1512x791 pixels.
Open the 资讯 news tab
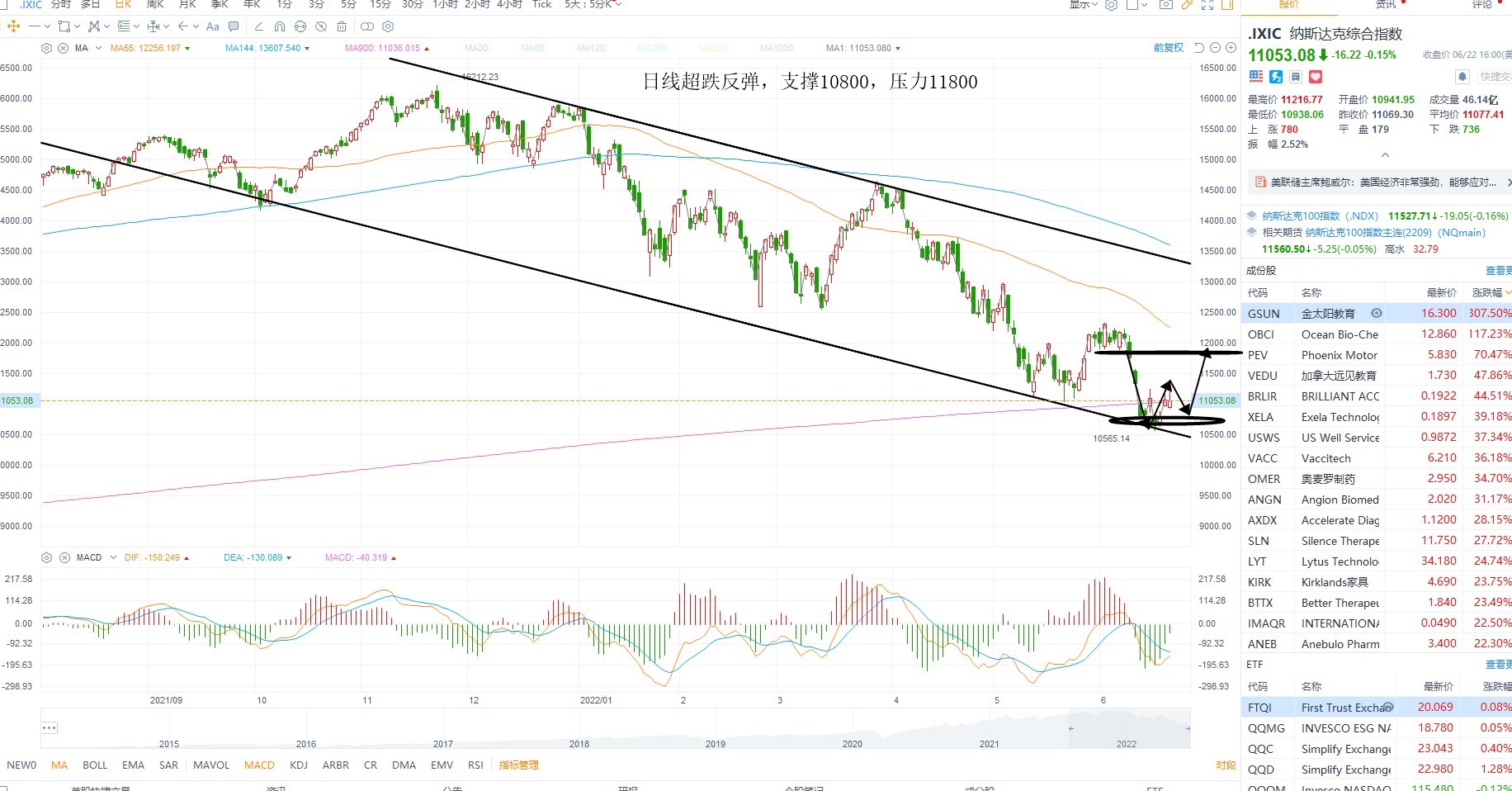[1386, 5]
